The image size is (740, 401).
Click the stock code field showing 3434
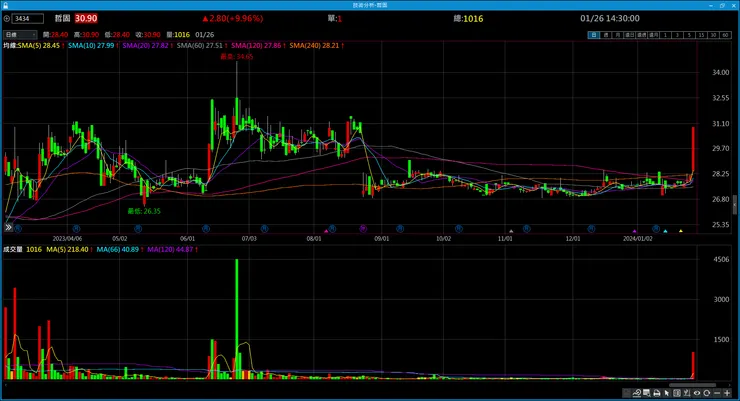click(28, 18)
